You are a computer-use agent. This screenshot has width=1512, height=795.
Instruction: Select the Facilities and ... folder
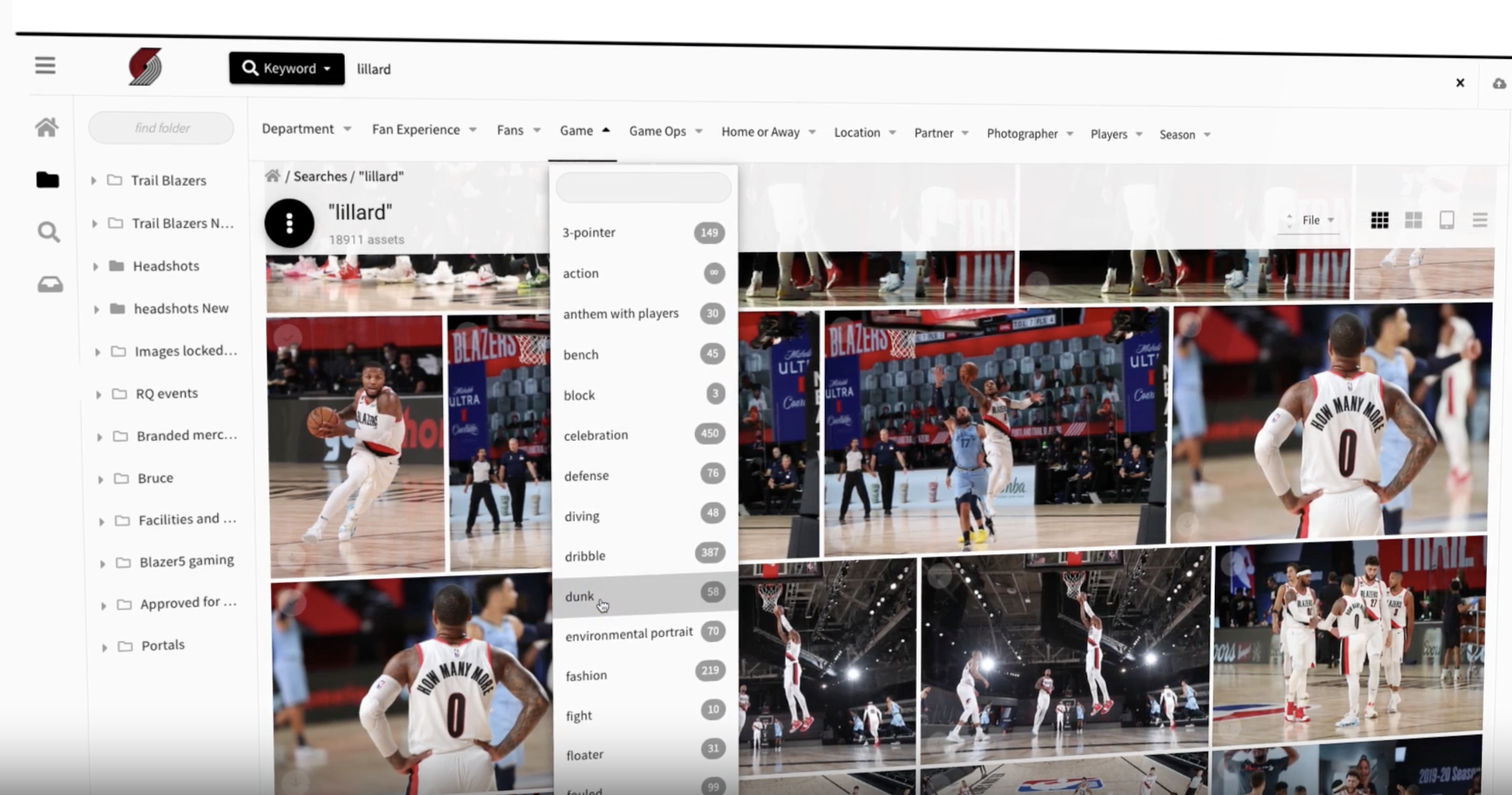[x=176, y=519]
